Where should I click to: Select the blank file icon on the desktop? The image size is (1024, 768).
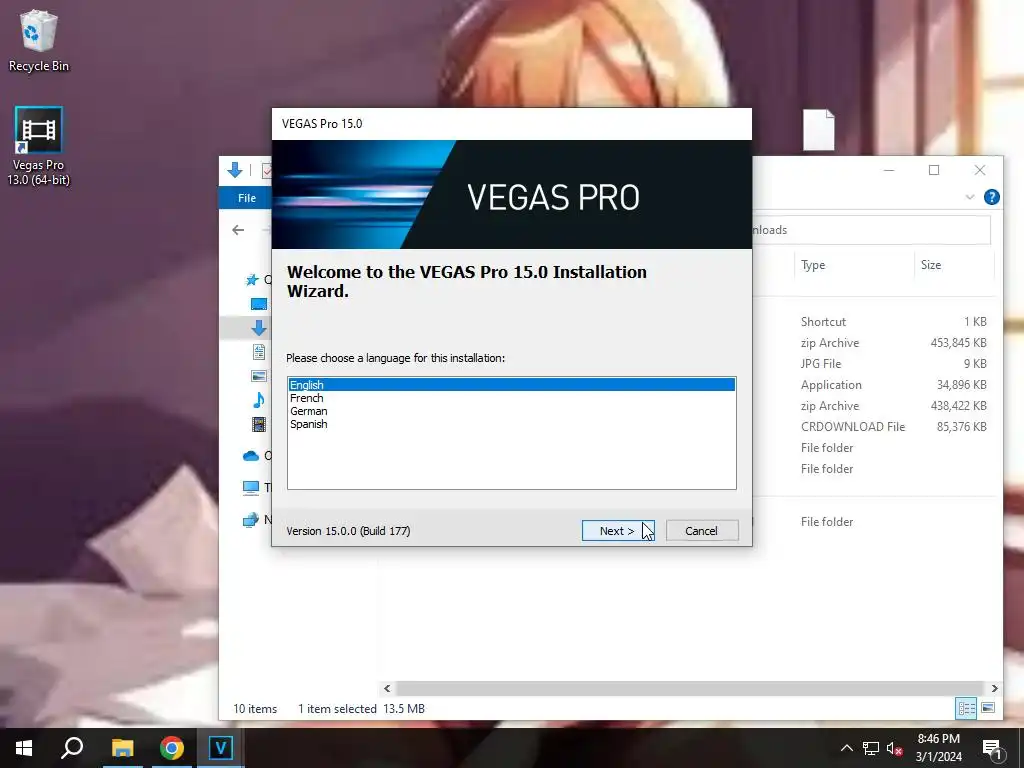819,130
